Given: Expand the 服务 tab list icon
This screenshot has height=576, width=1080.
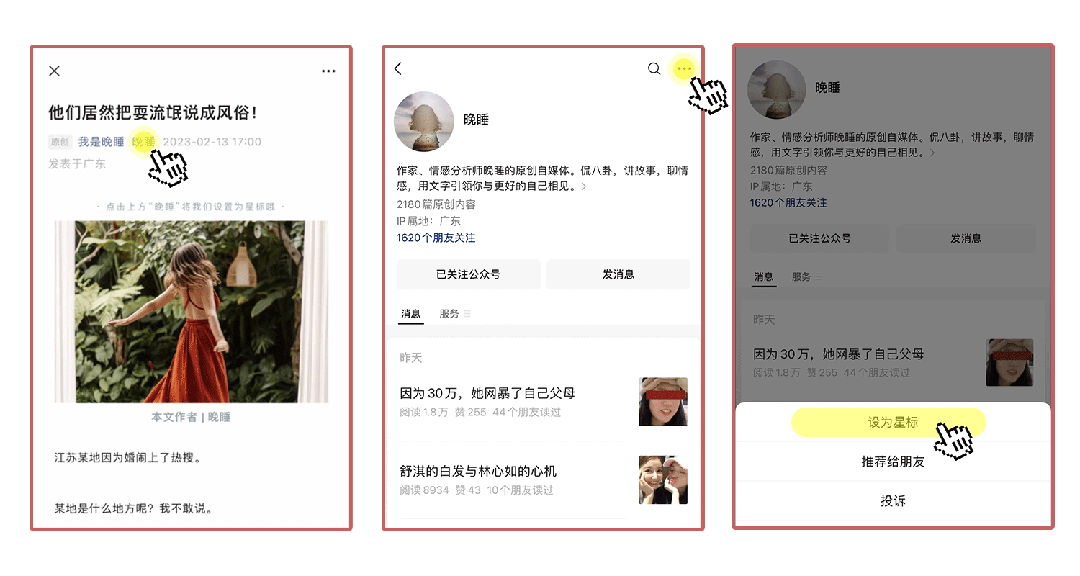Looking at the screenshot, I should [x=467, y=313].
